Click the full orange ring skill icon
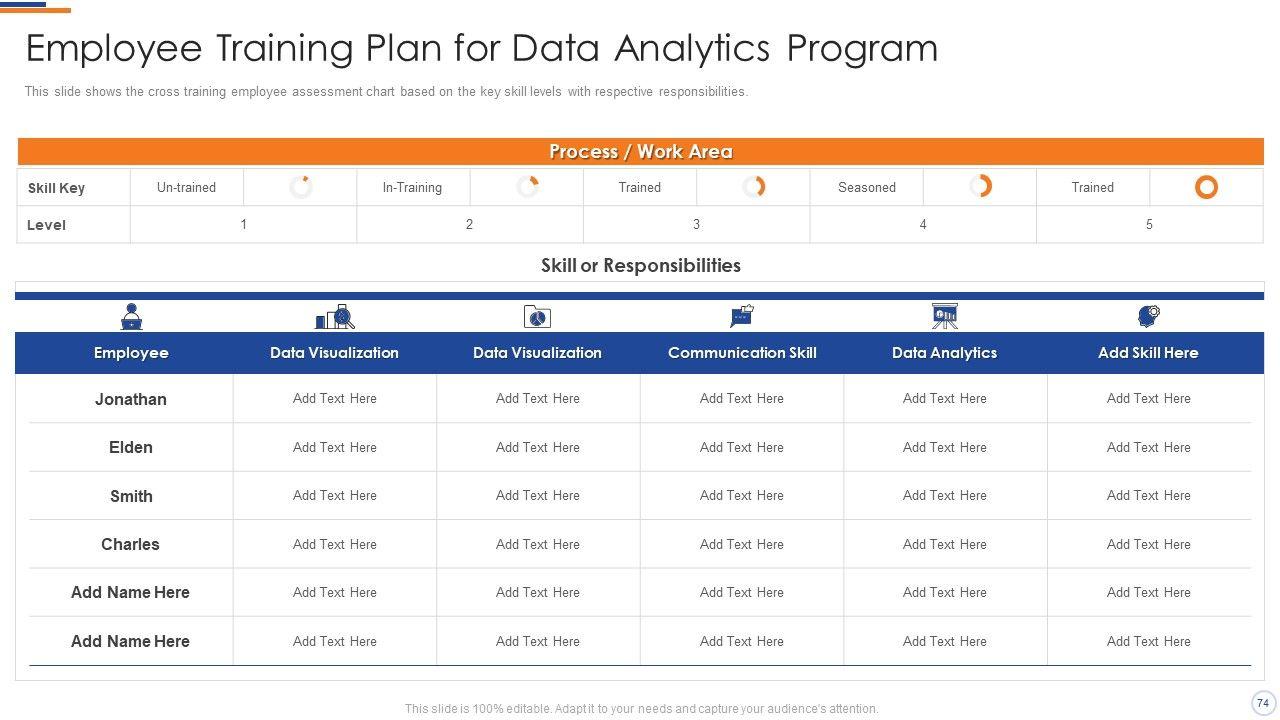 point(1206,187)
